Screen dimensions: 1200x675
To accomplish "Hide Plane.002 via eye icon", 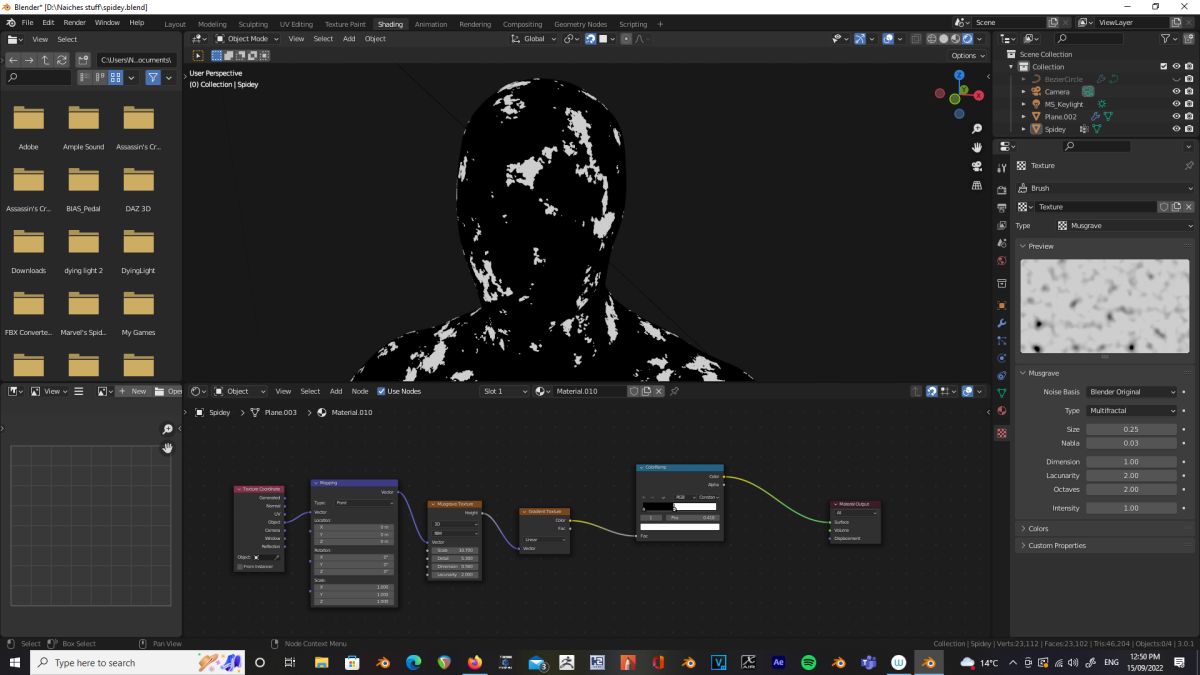I will (x=1176, y=117).
